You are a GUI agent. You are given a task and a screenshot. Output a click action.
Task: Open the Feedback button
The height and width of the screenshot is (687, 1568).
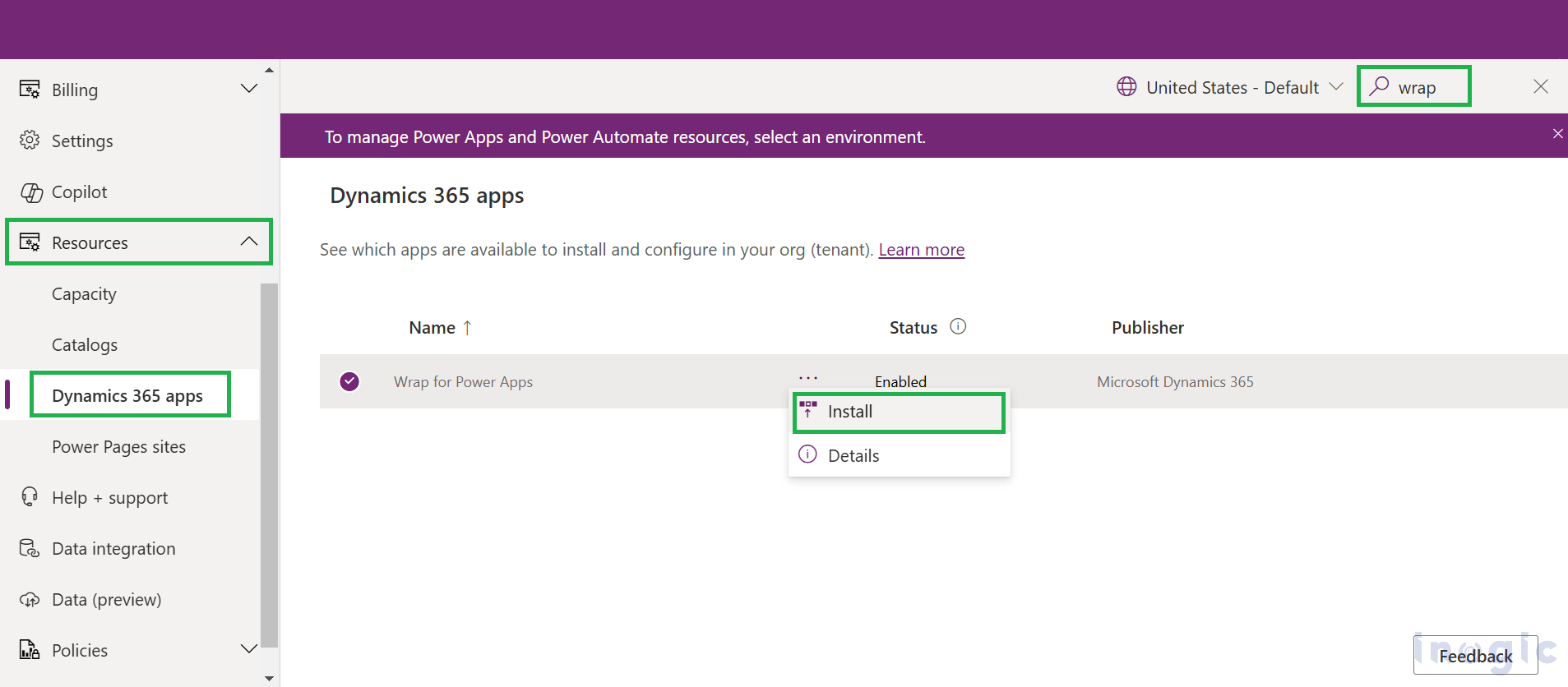click(1475, 655)
